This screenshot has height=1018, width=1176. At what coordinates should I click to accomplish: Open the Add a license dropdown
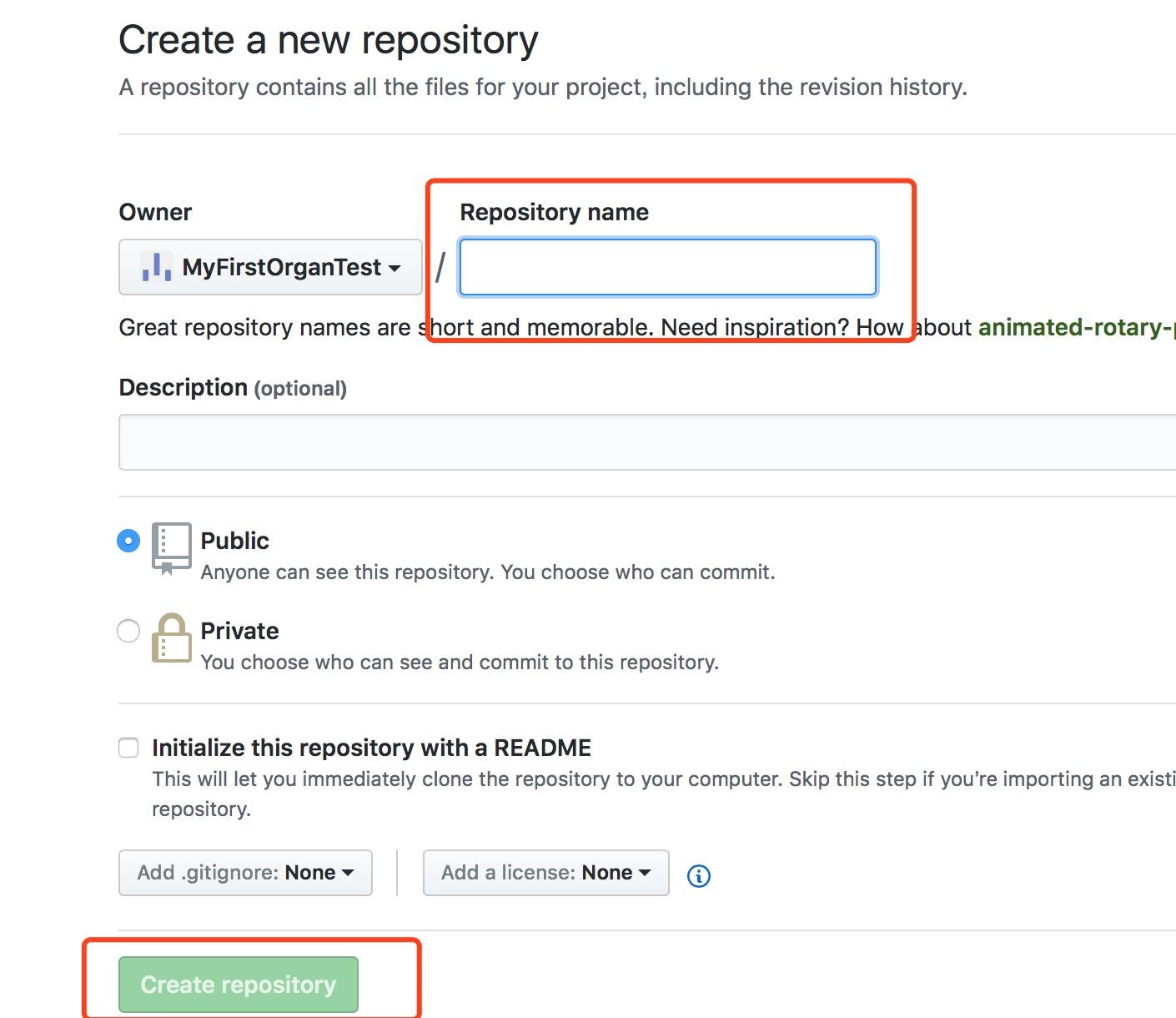tap(545, 873)
